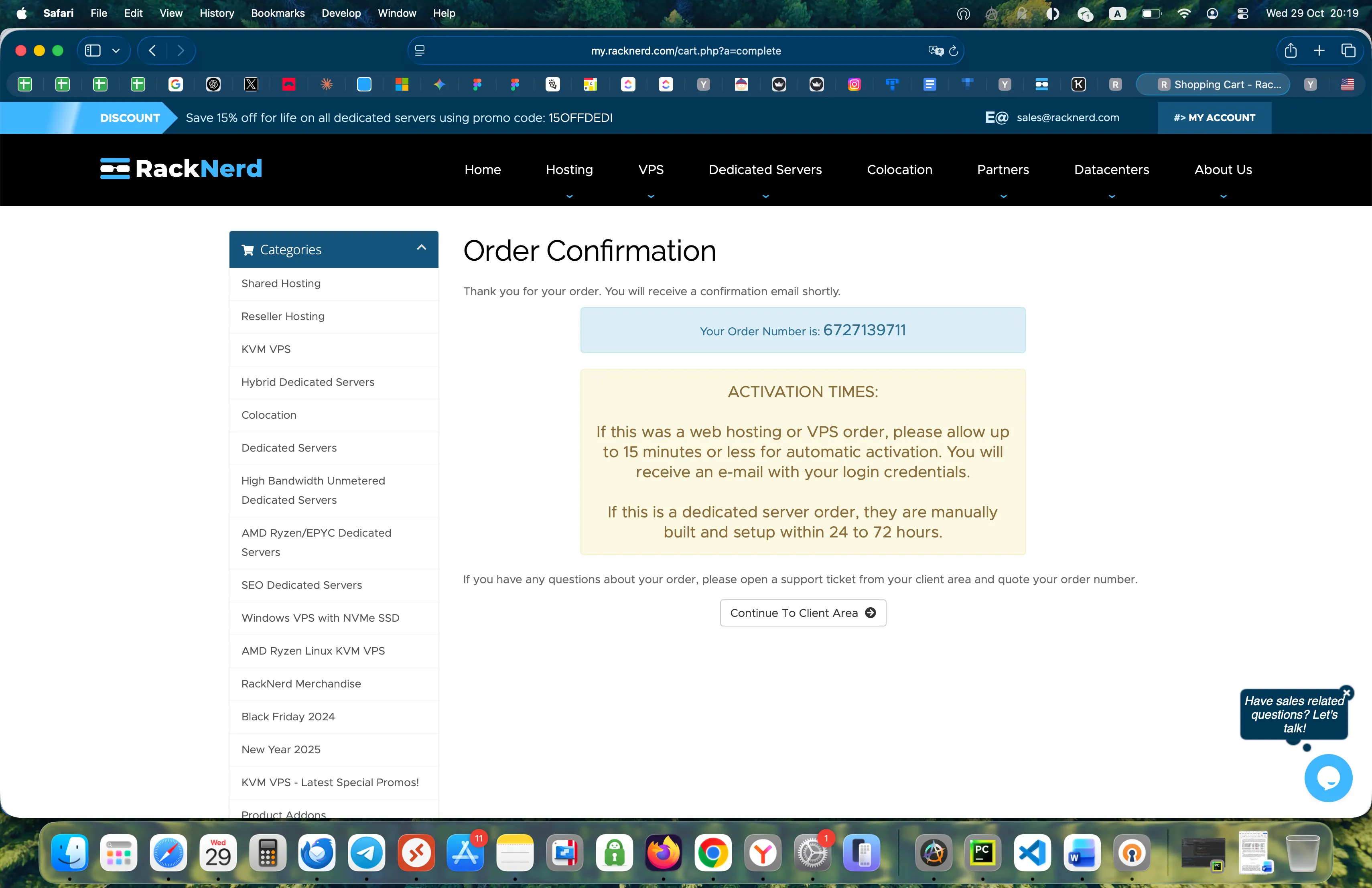Go forward to the next page

click(x=181, y=51)
